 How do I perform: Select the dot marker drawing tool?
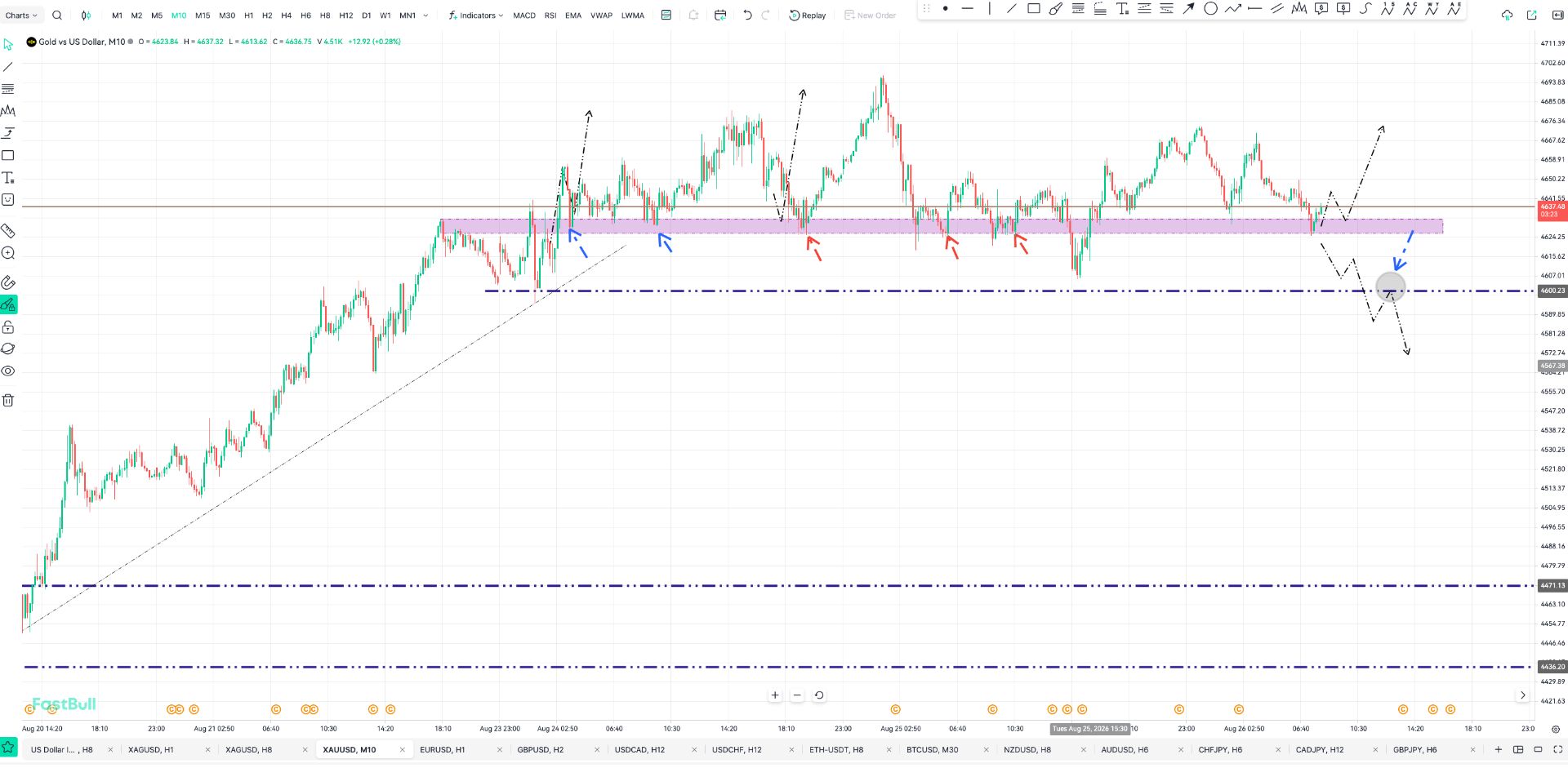946,9
